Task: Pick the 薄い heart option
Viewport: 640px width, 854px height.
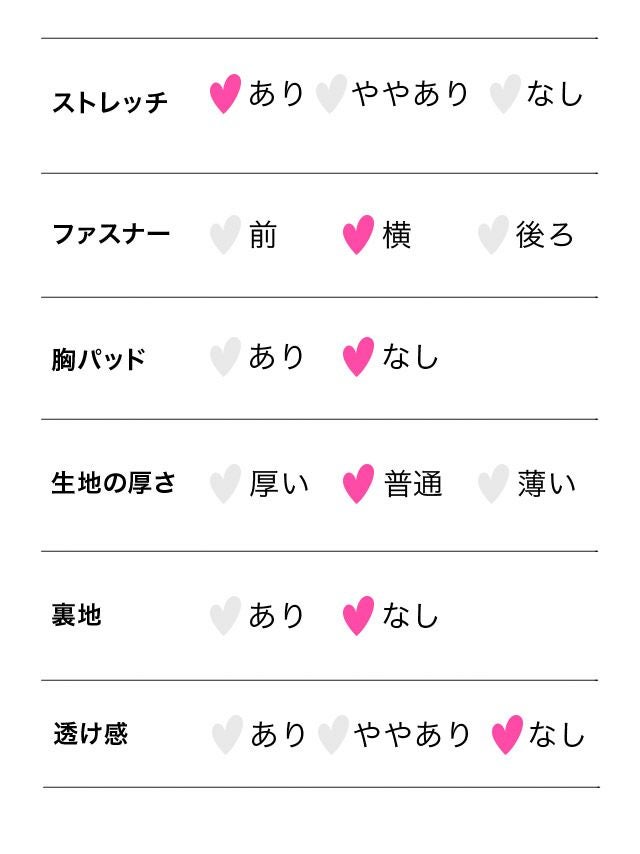Action: click(x=492, y=484)
